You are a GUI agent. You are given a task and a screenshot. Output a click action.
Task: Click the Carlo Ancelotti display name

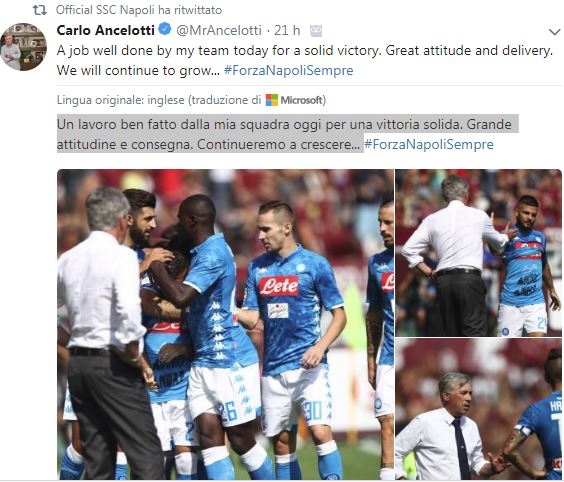pyautogui.click(x=106, y=30)
